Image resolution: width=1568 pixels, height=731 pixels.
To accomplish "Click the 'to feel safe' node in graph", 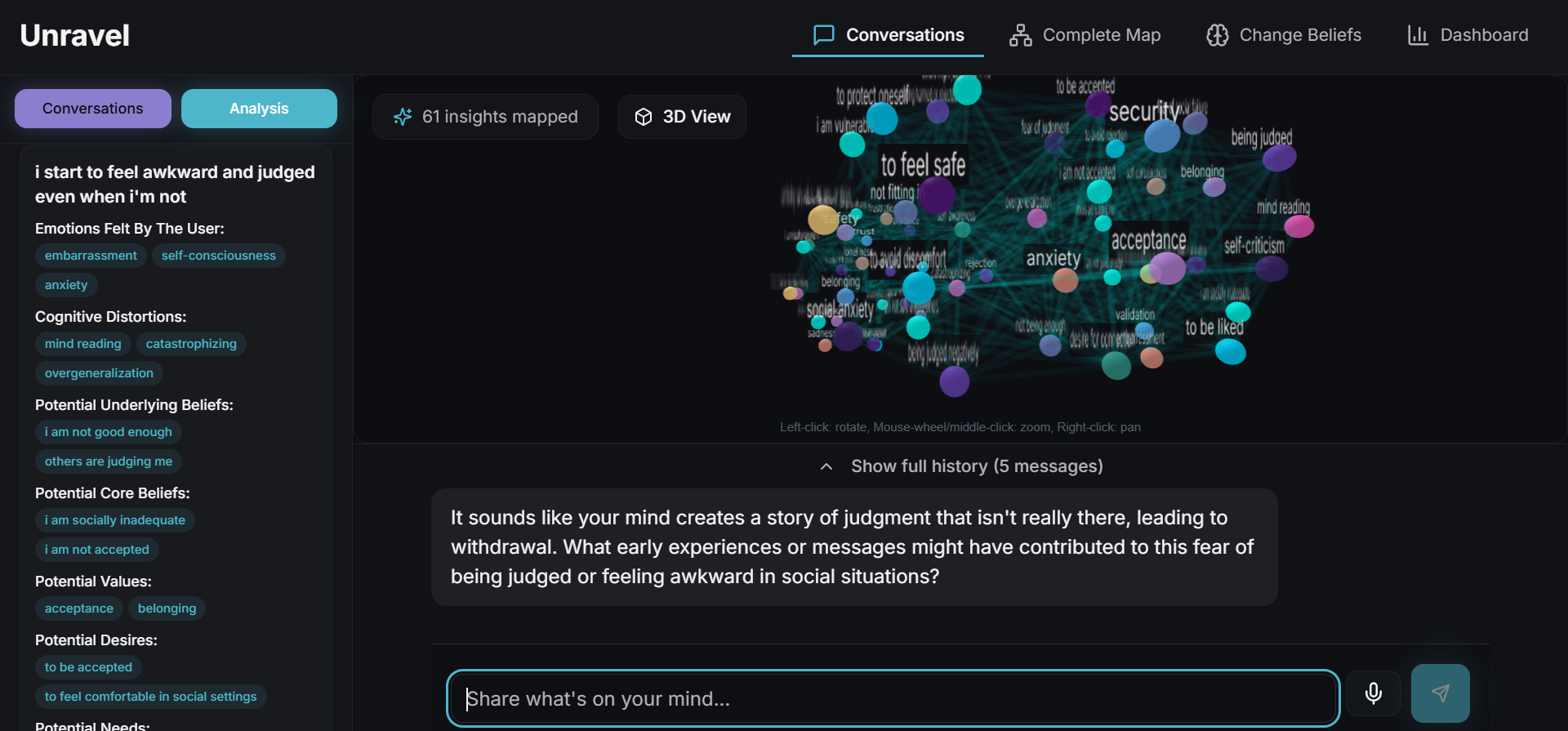I will (x=923, y=166).
